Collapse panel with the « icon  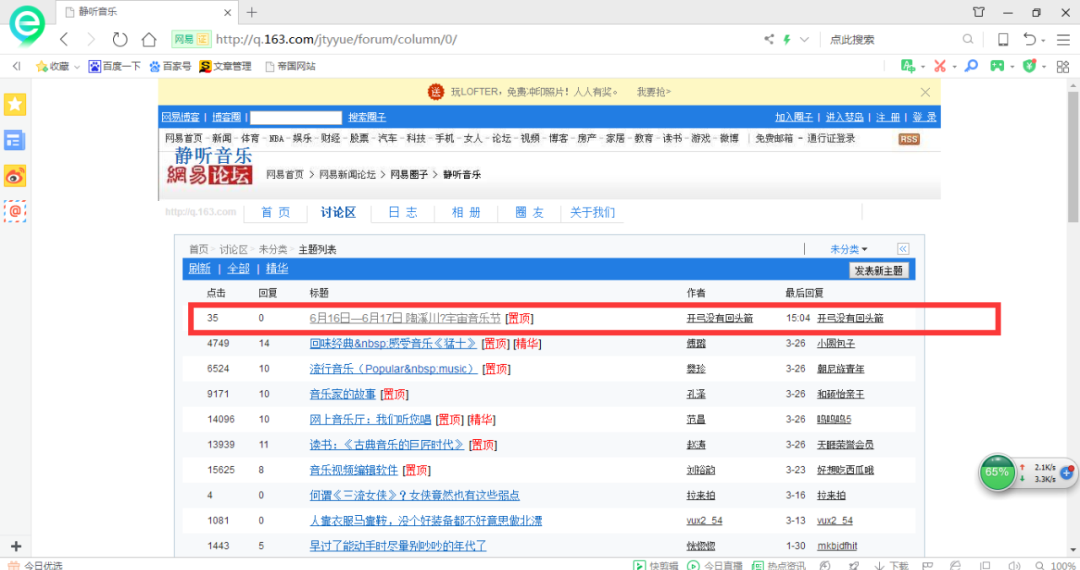click(903, 249)
